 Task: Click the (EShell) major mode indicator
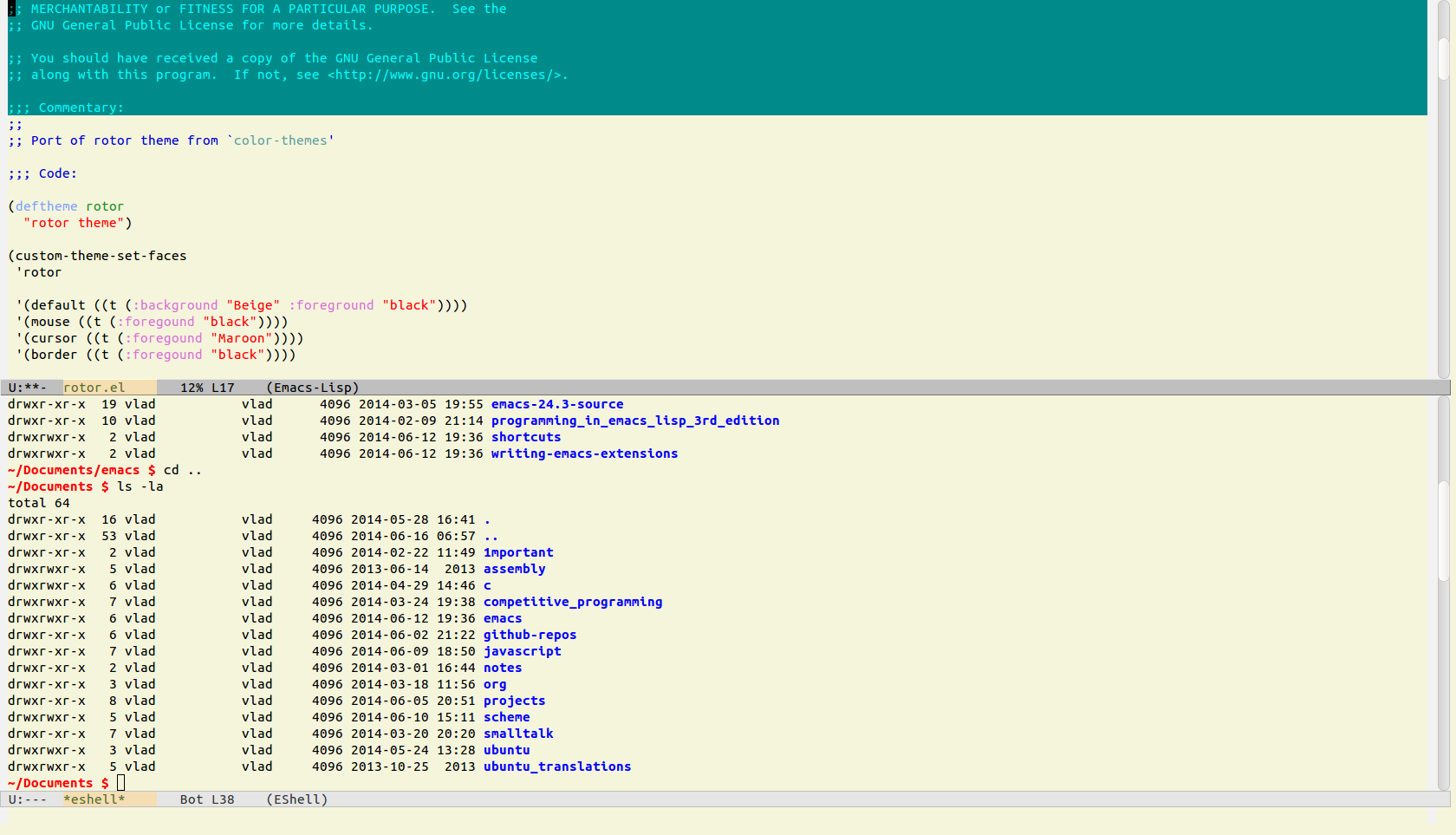[296, 799]
